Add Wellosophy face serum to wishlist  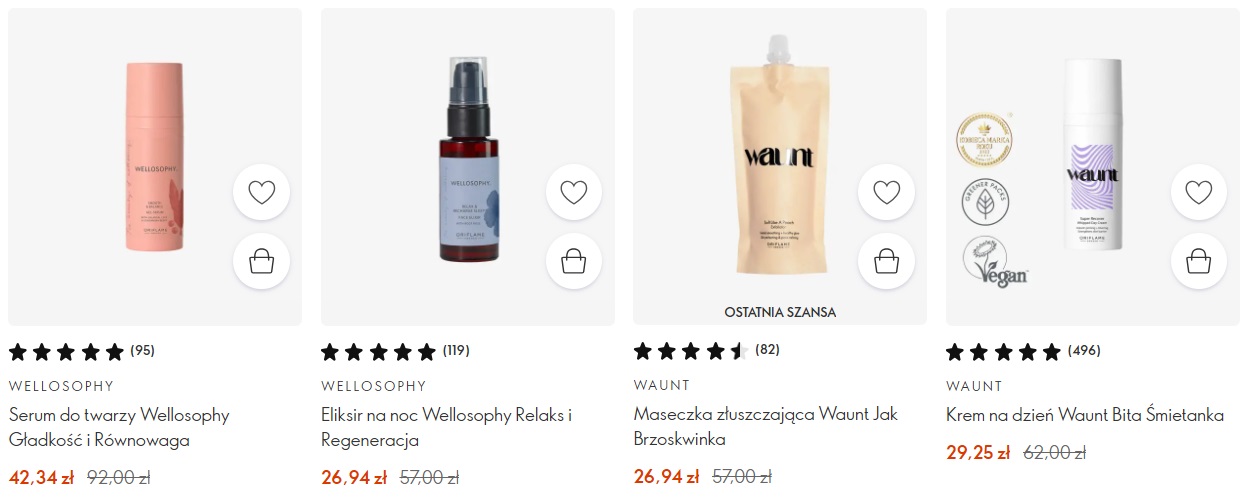(x=261, y=192)
